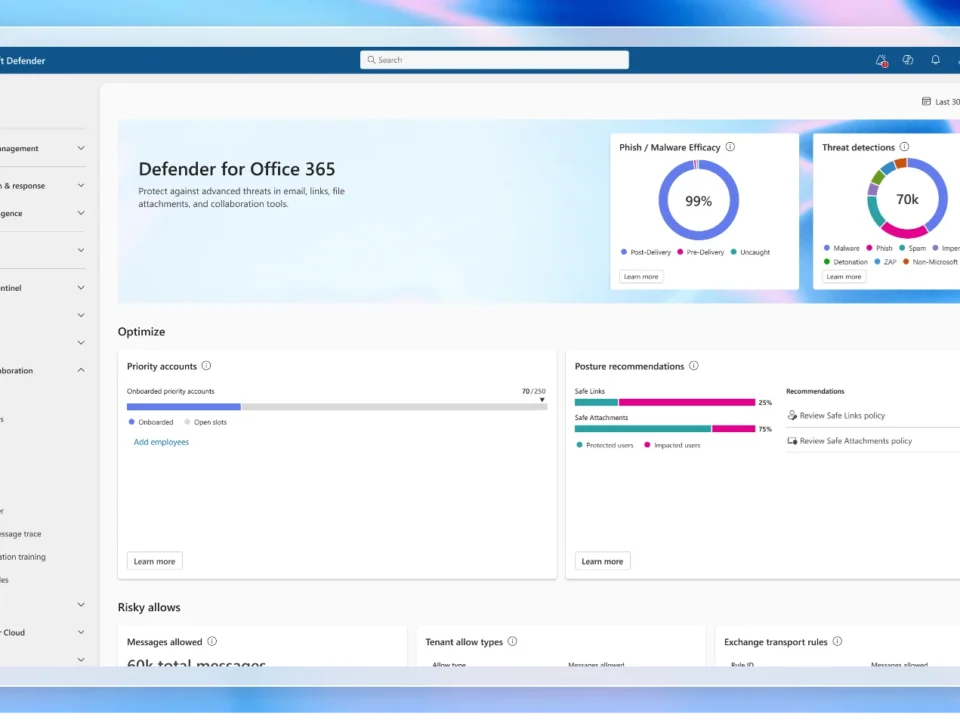The width and height of the screenshot is (960, 720).
Task: Click the Tenant allow types card title
Action: [464, 642]
